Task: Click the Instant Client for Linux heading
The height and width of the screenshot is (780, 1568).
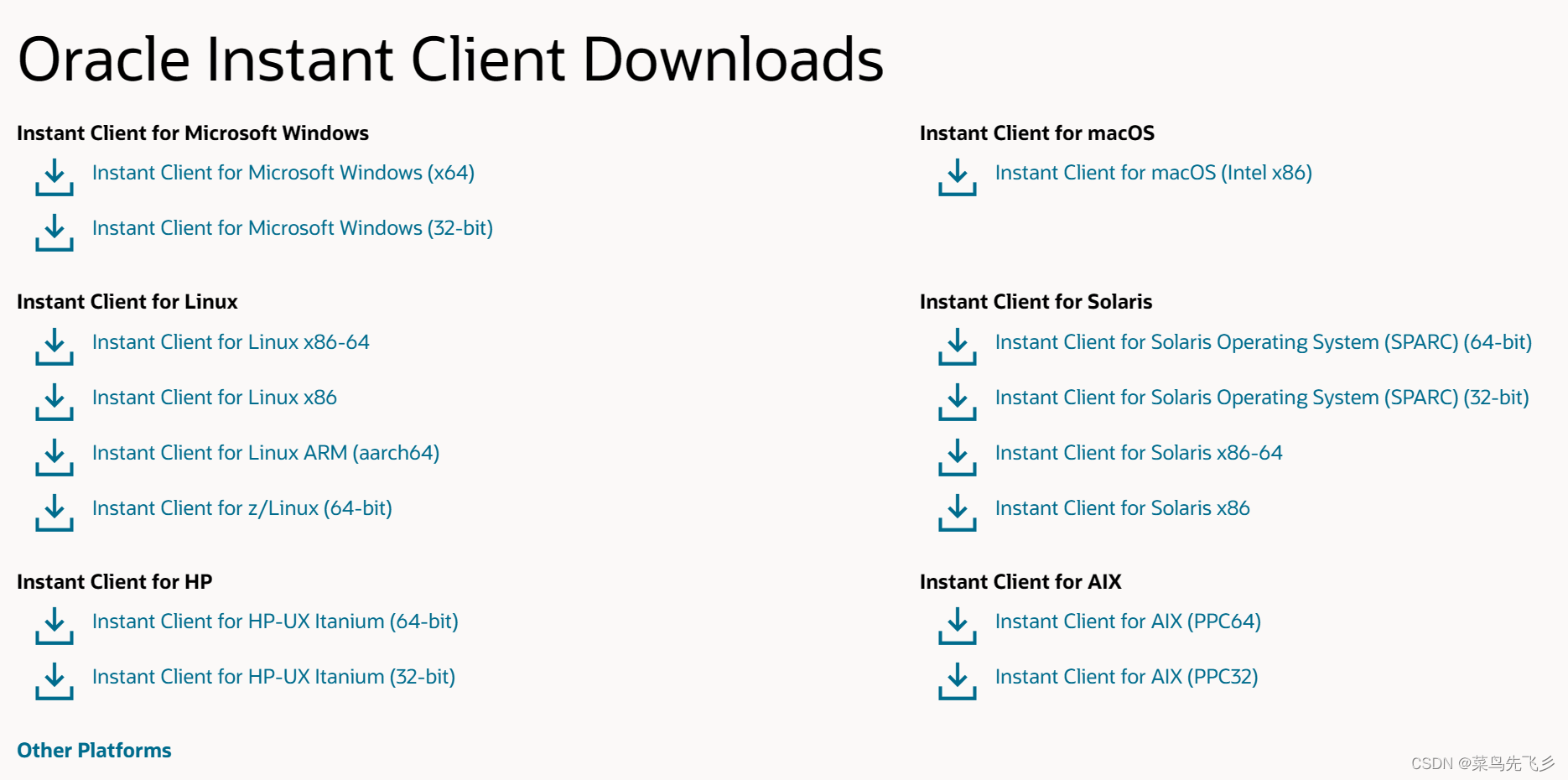Action: tap(127, 302)
